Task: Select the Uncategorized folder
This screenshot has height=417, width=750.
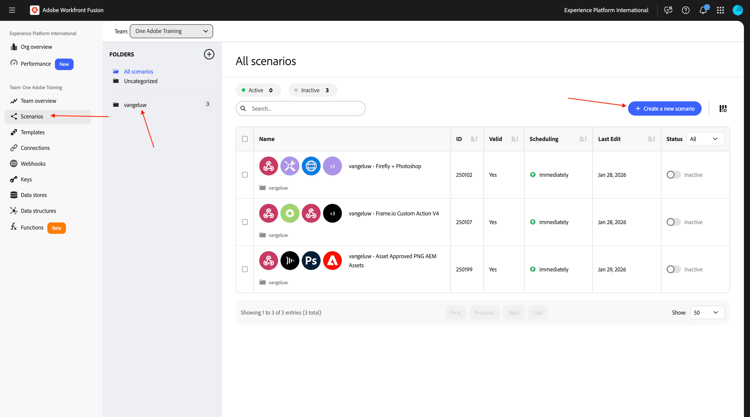Action: click(x=141, y=81)
